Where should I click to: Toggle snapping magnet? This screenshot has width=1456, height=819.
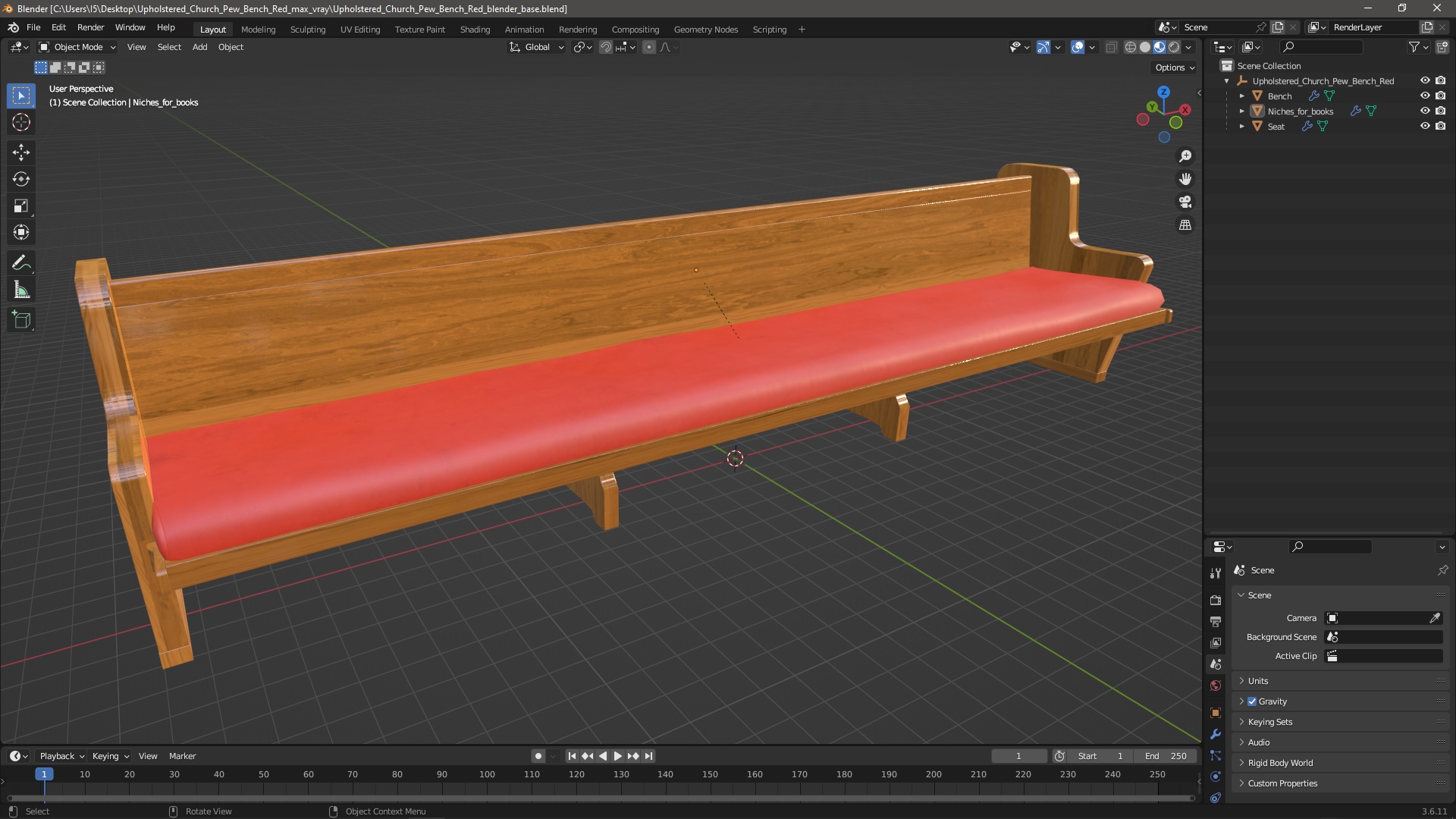(605, 47)
